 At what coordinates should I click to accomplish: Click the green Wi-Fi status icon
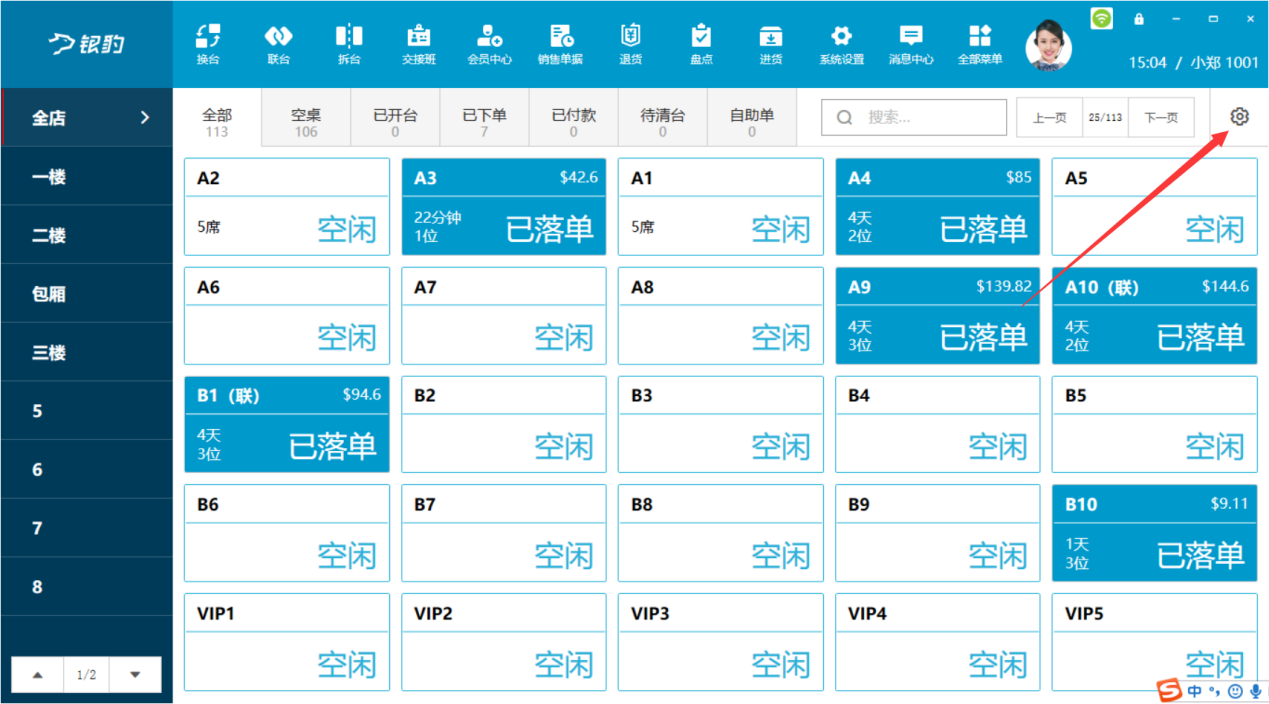tap(1101, 18)
